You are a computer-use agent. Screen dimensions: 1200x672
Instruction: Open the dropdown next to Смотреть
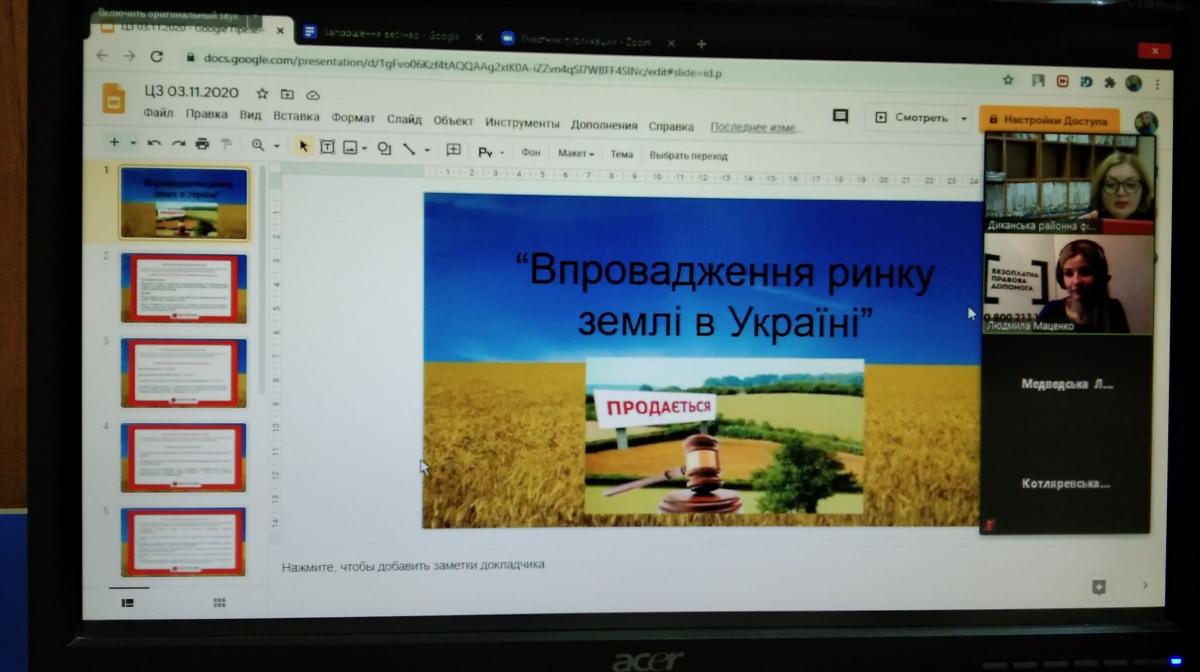pyautogui.click(x=964, y=118)
